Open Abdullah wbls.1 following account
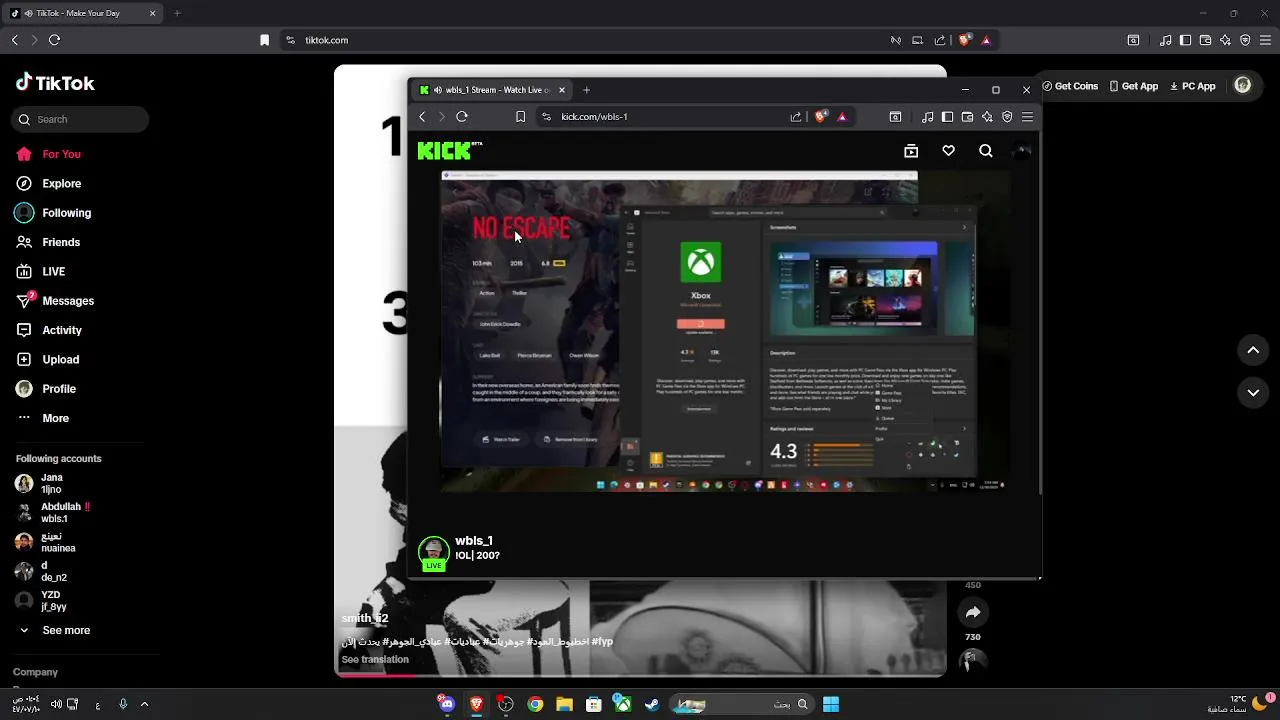Image resolution: width=1280 pixels, height=720 pixels. pos(52,513)
